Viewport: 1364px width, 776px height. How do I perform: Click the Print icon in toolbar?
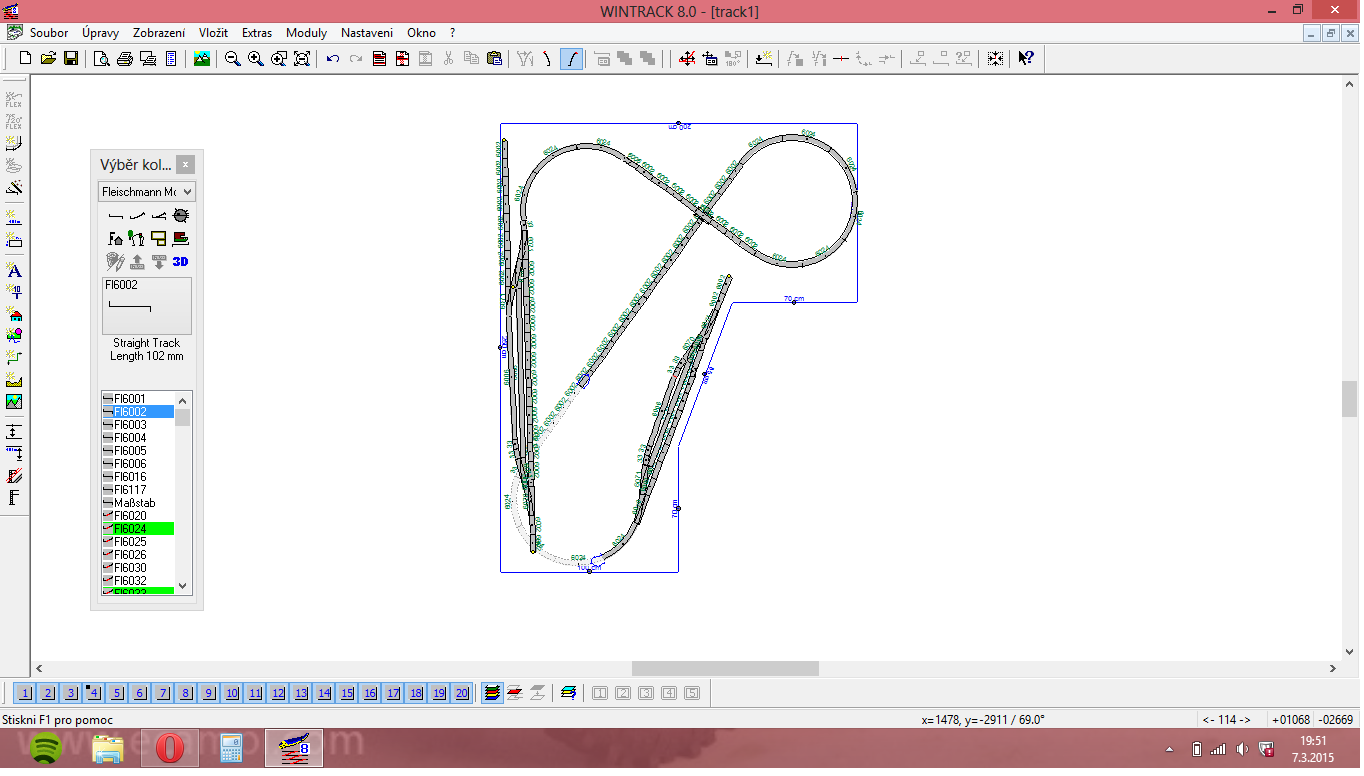pos(125,59)
